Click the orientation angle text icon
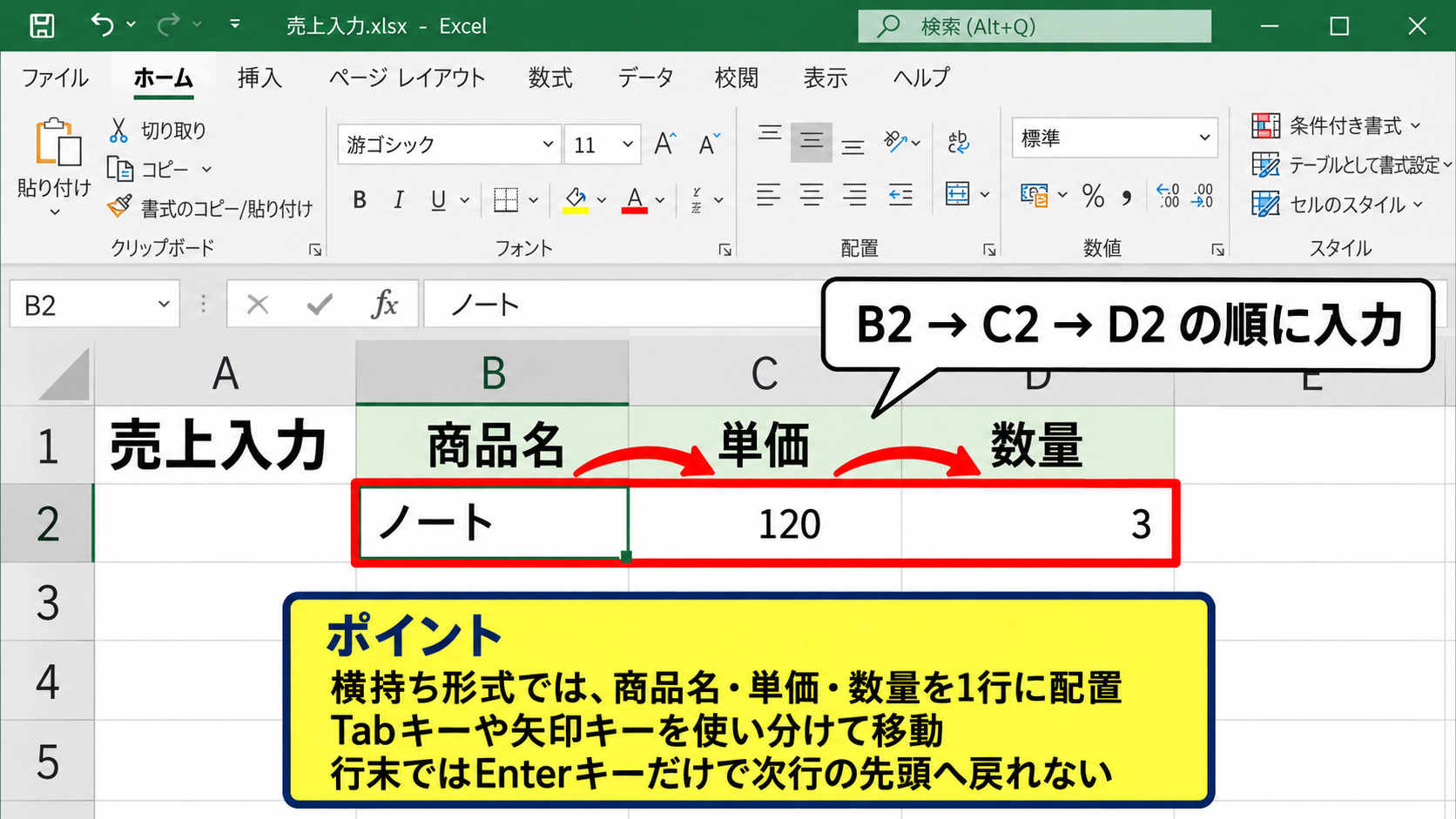The width and height of the screenshot is (1456, 819). click(x=895, y=141)
